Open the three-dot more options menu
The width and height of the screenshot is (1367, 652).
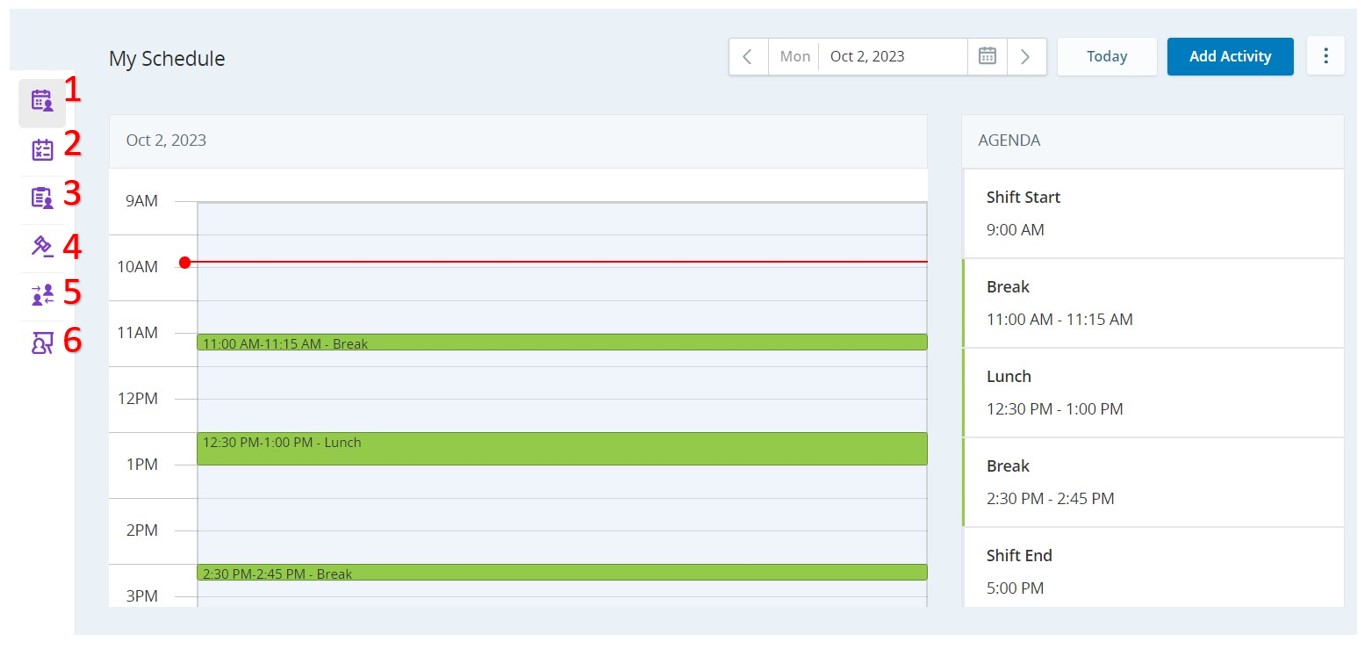coord(1326,57)
